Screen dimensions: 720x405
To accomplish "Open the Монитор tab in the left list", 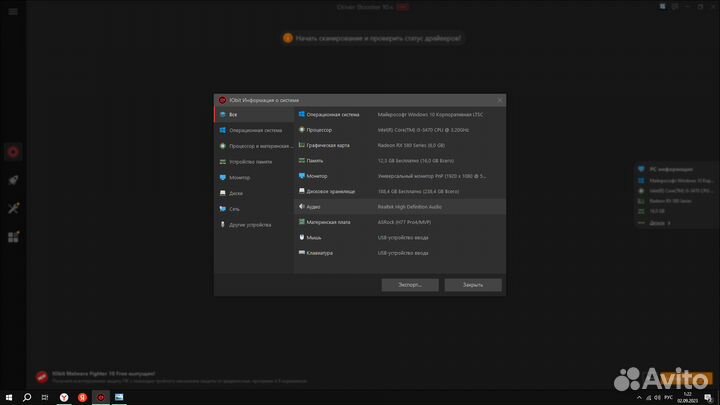I will coord(254,177).
